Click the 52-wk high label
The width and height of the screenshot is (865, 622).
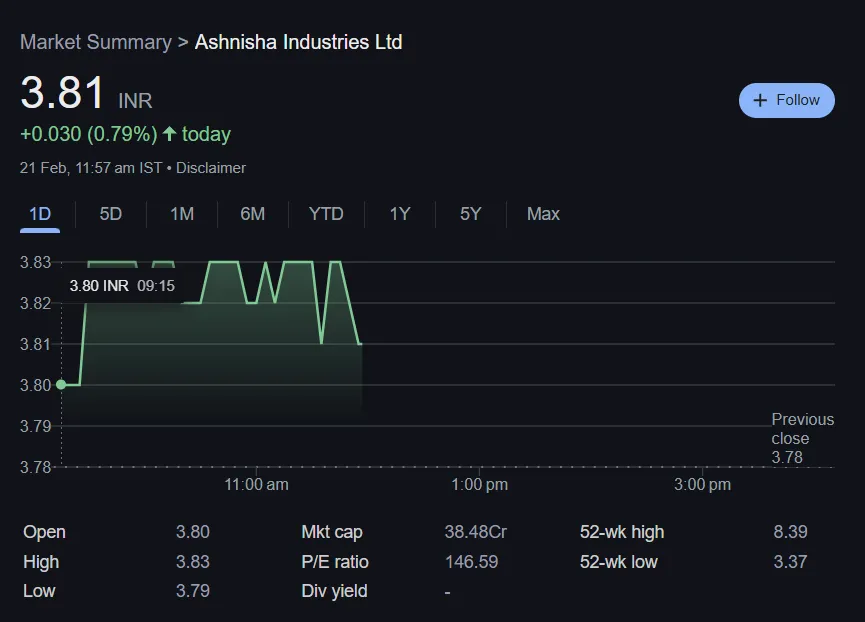tap(622, 532)
